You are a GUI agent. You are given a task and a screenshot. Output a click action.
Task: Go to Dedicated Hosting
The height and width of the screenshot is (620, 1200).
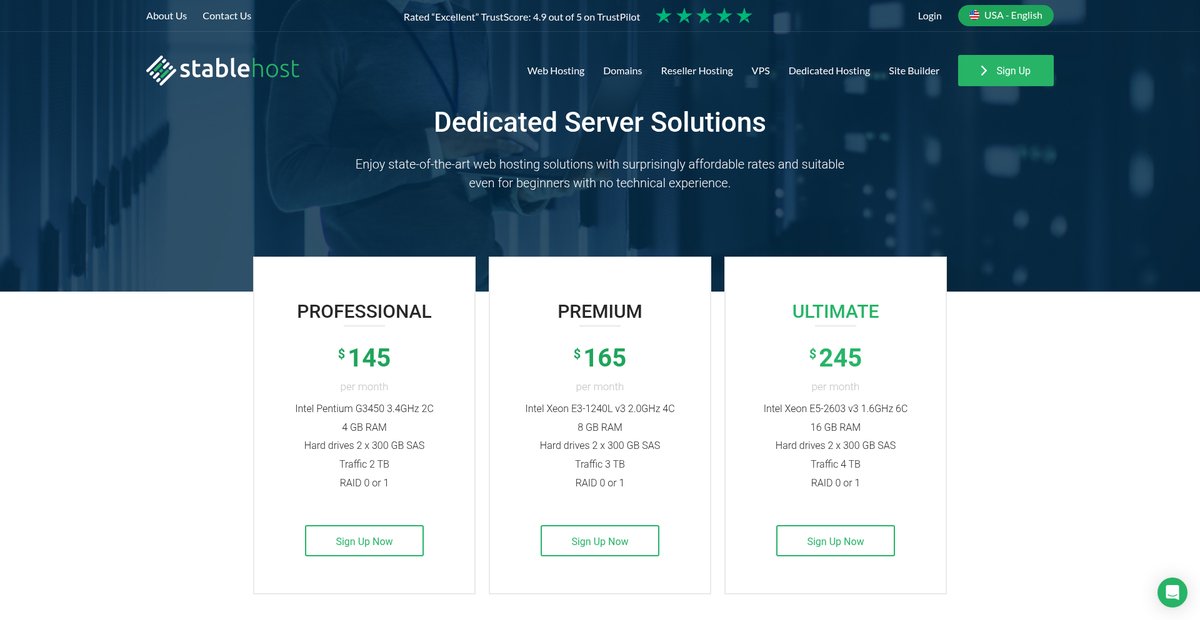coord(829,71)
